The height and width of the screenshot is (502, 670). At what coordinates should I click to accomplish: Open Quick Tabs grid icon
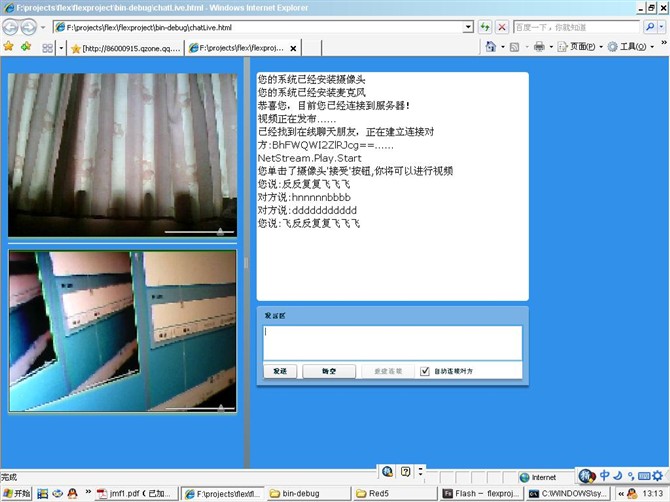pyautogui.click(x=47, y=48)
